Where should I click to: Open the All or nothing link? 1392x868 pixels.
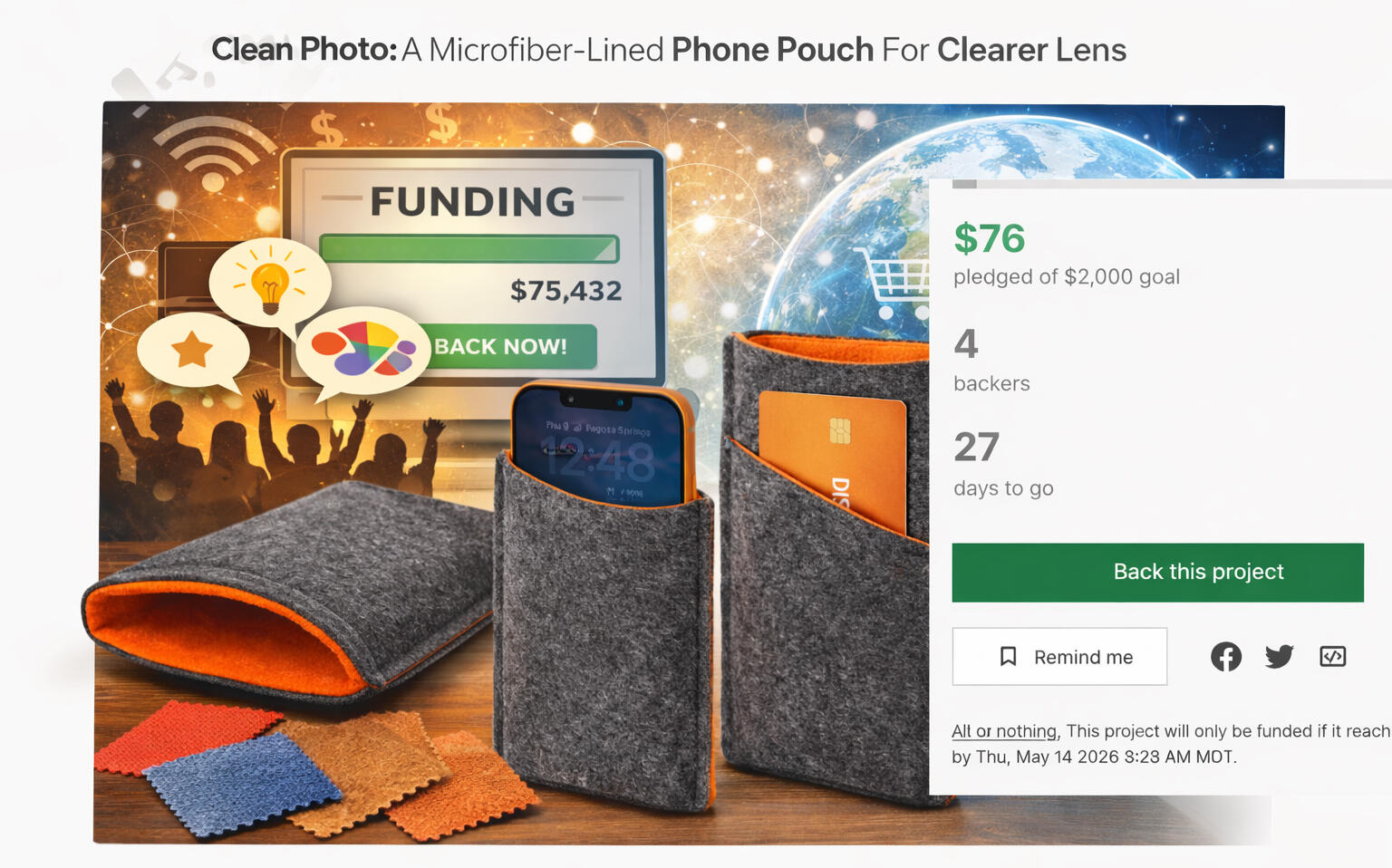pyautogui.click(x=1004, y=731)
